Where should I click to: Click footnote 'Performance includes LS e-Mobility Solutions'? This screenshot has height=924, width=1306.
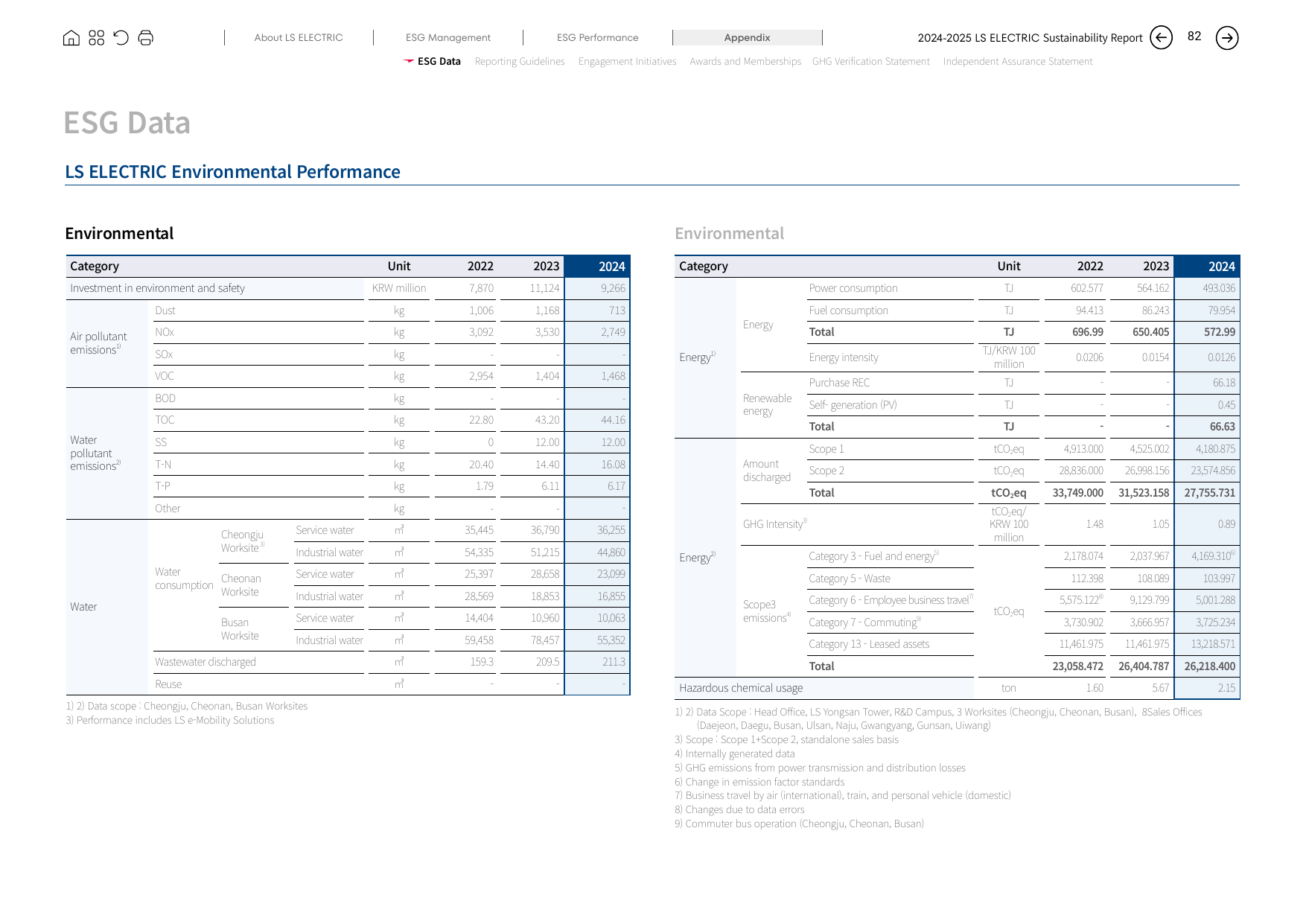[x=170, y=720]
